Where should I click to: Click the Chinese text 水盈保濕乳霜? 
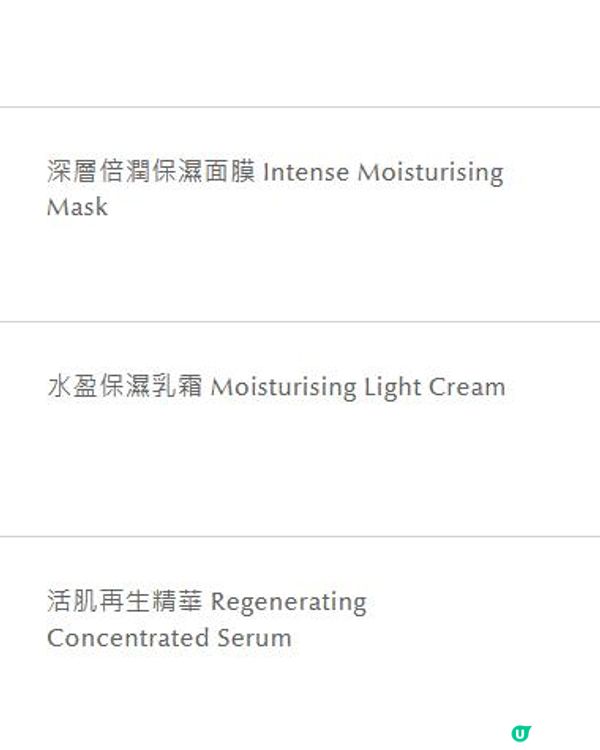click(125, 386)
